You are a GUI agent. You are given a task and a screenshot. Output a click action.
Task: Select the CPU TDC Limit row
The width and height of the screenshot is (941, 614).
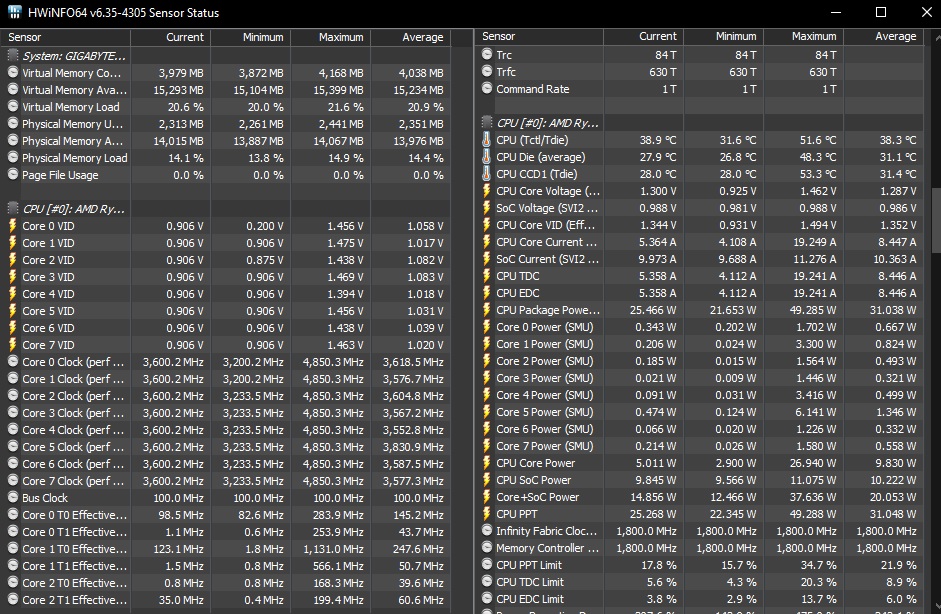701,582
